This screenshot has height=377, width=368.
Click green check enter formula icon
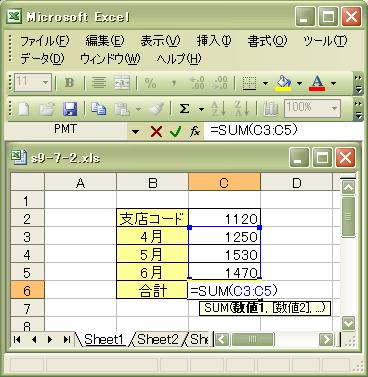[175, 132]
